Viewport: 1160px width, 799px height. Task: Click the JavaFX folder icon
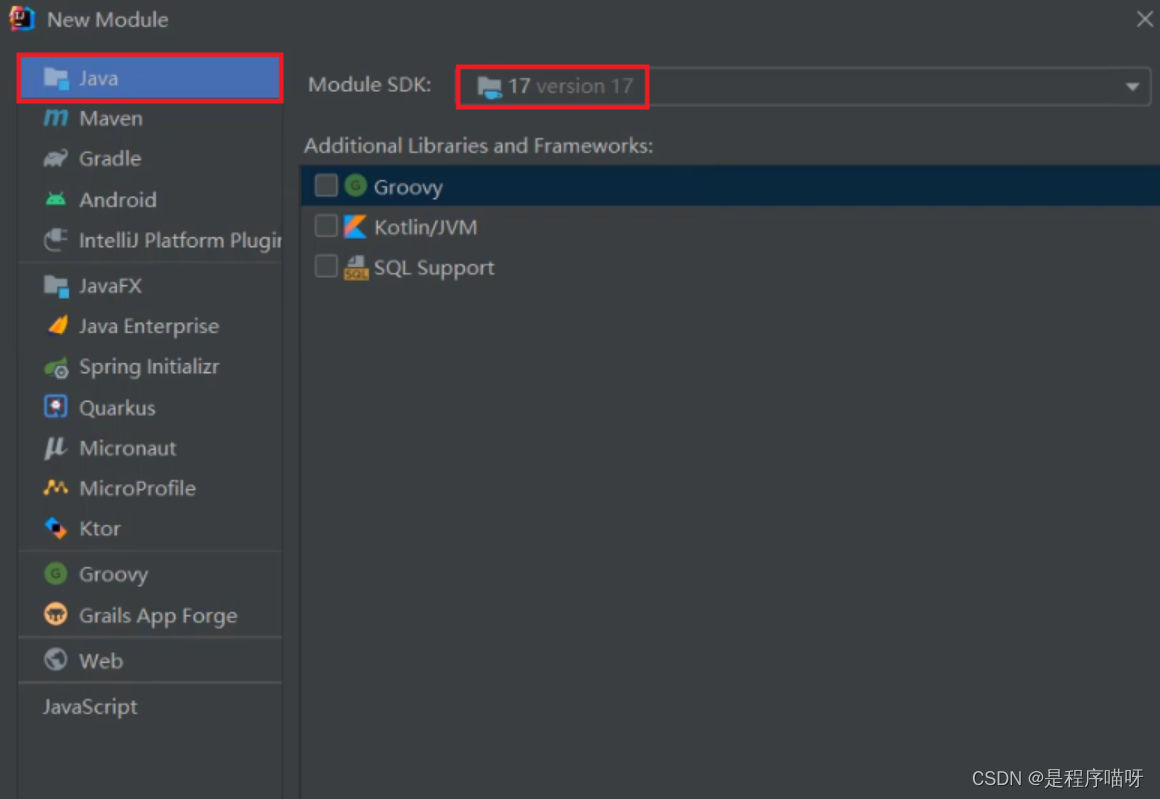click(56, 286)
